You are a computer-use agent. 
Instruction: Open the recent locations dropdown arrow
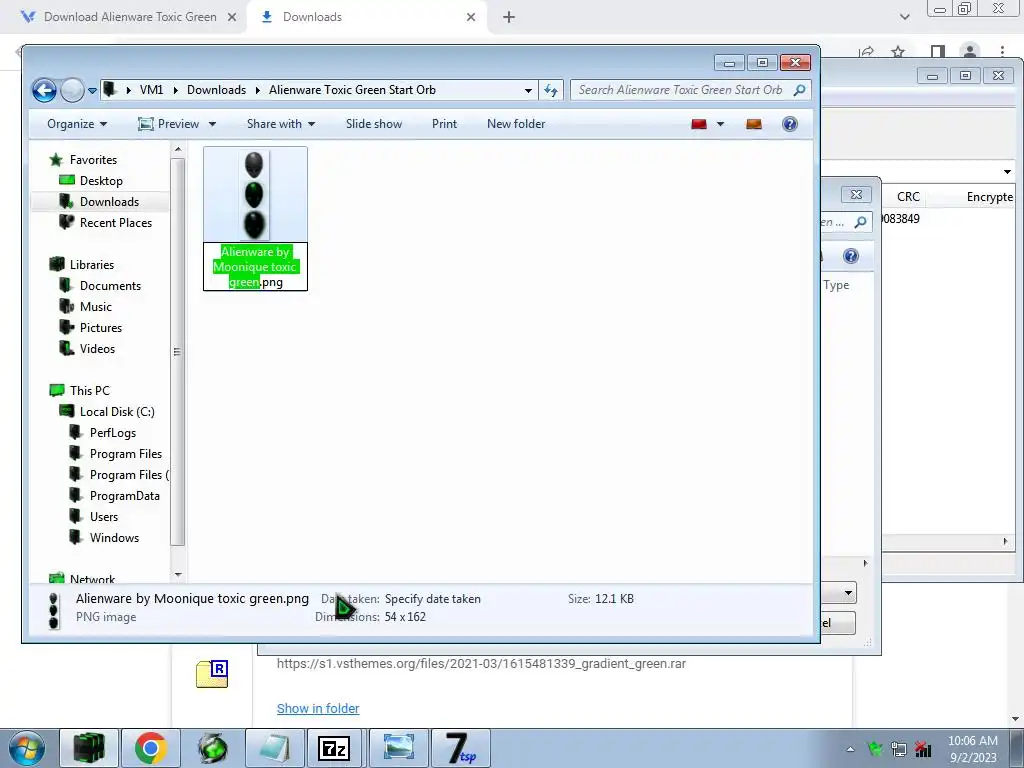click(92, 91)
